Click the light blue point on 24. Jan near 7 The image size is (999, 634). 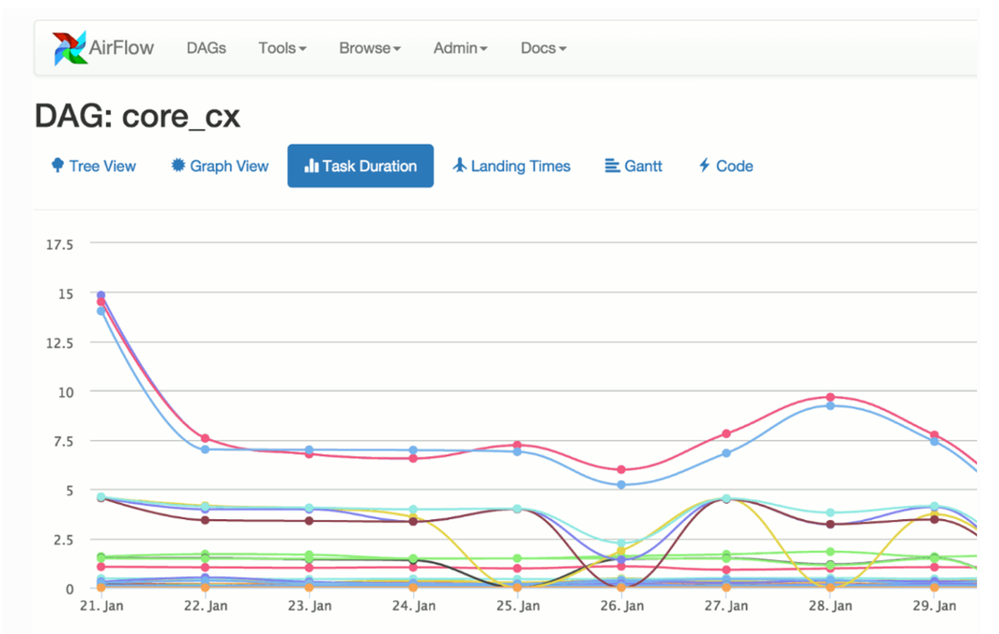click(413, 450)
